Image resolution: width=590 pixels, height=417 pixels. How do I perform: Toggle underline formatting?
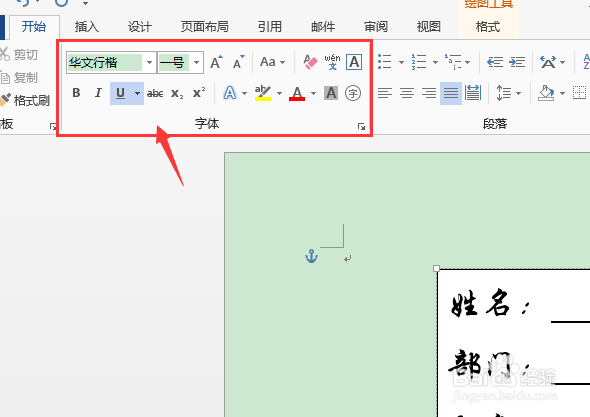click(120, 93)
